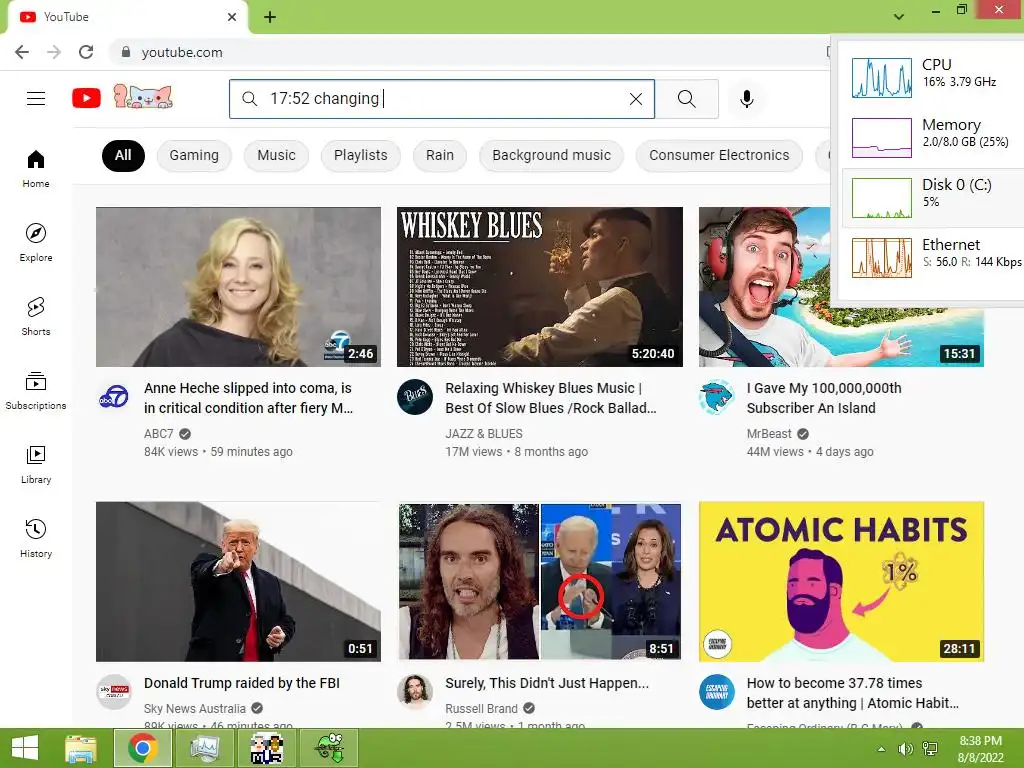The image size is (1024, 768).
Task: Click the YouTube search input field
Action: point(441,99)
